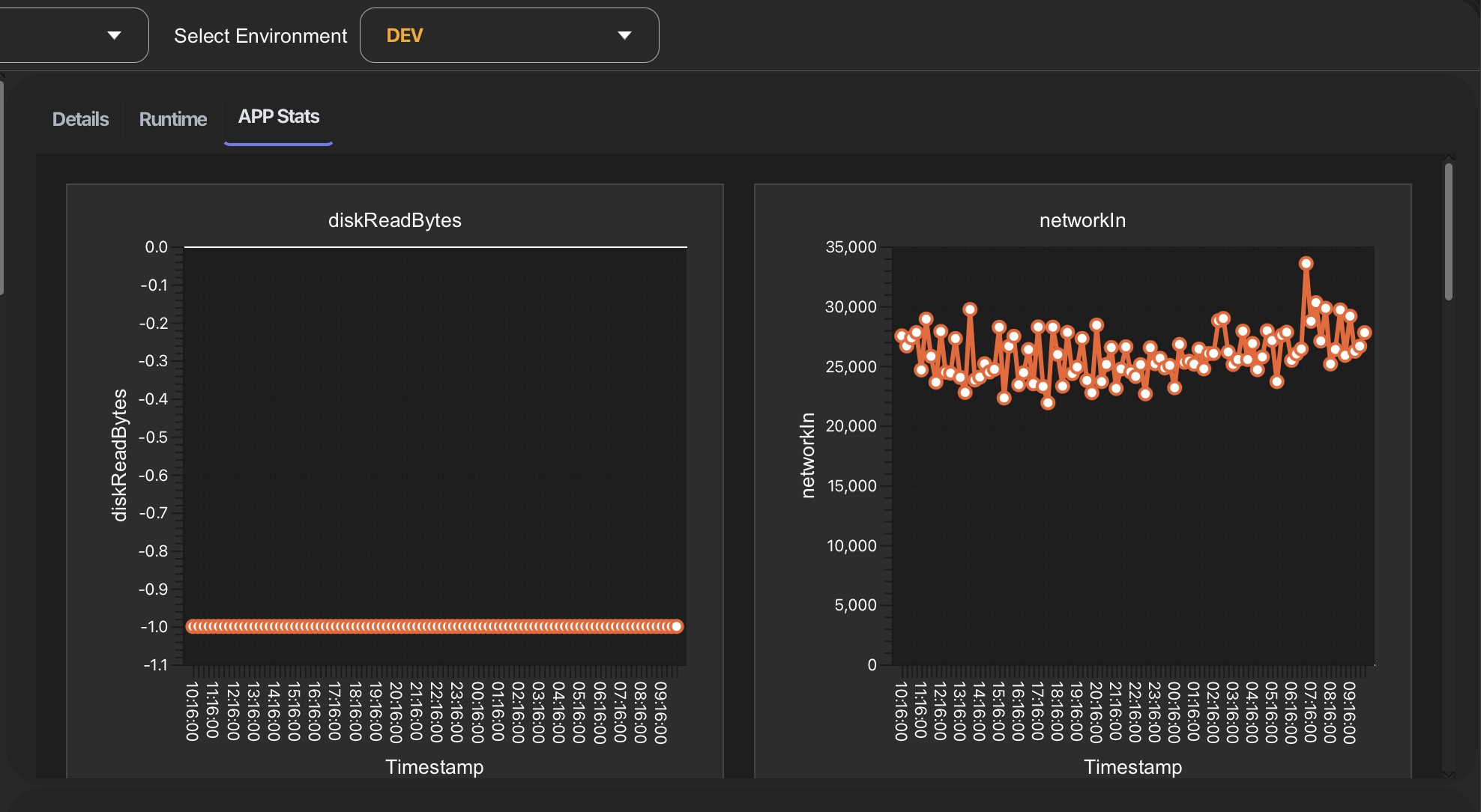Click the diskReadBytes chart title
This screenshot has height=812, width=1481.
click(394, 220)
